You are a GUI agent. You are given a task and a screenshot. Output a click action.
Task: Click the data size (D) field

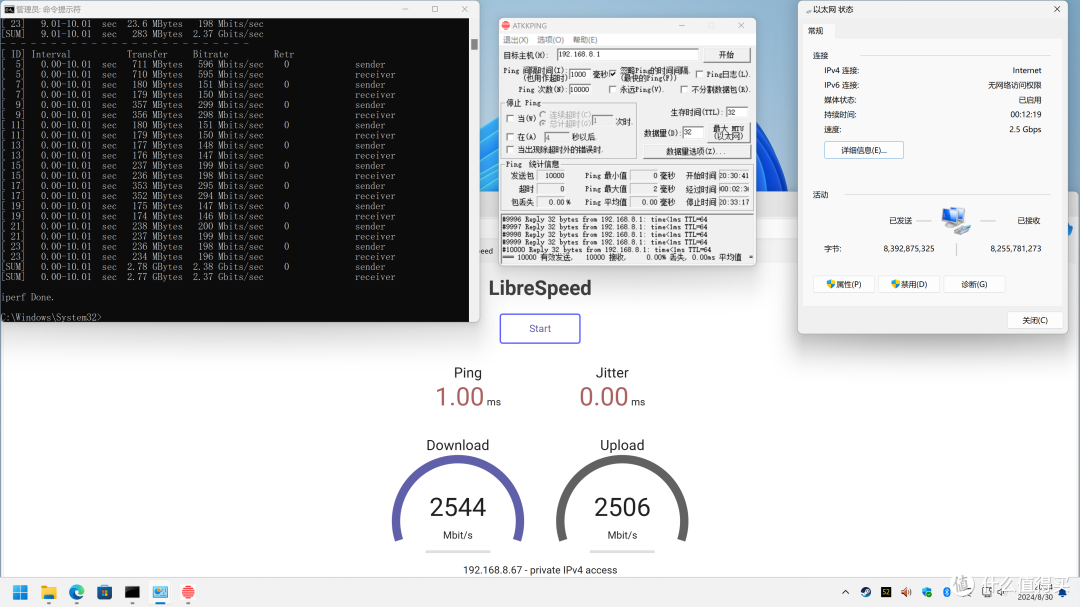(692, 132)
